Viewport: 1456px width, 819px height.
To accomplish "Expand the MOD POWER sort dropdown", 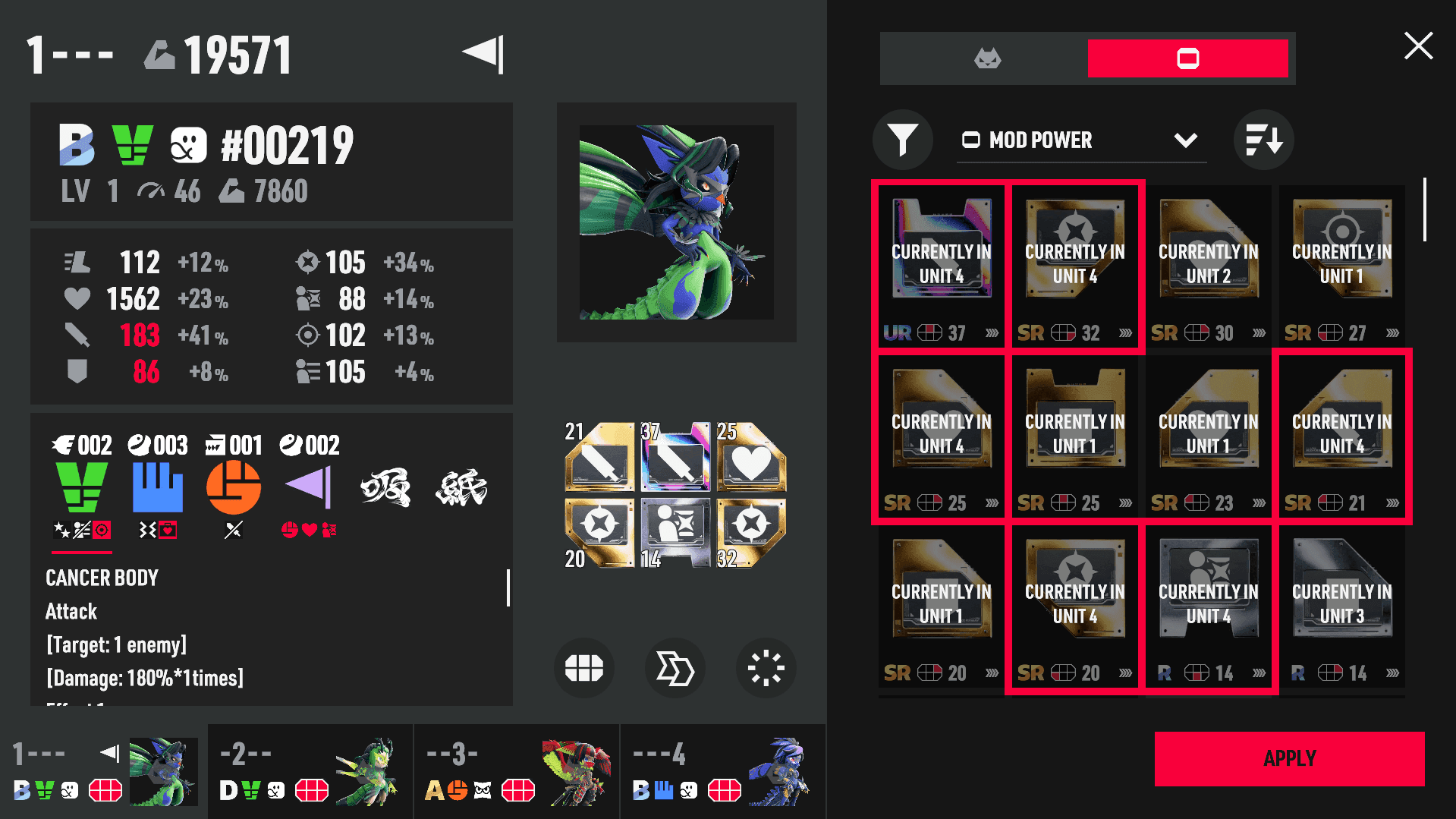I will point(1081,140).
